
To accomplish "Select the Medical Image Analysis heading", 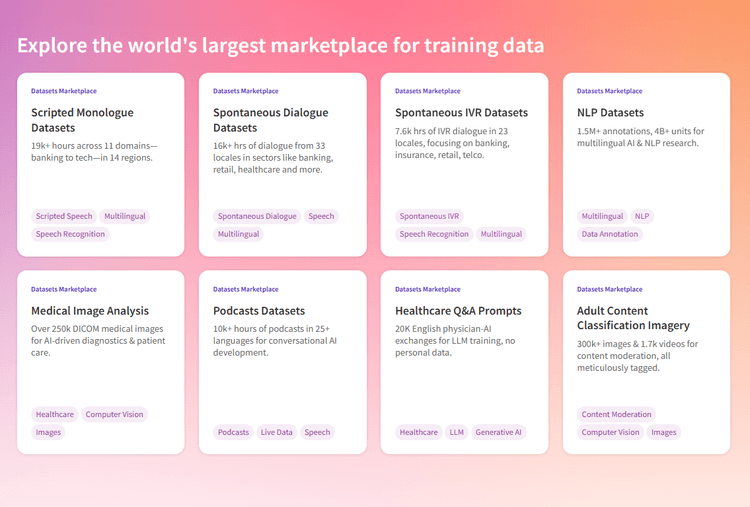I will [x=90, y=311].
